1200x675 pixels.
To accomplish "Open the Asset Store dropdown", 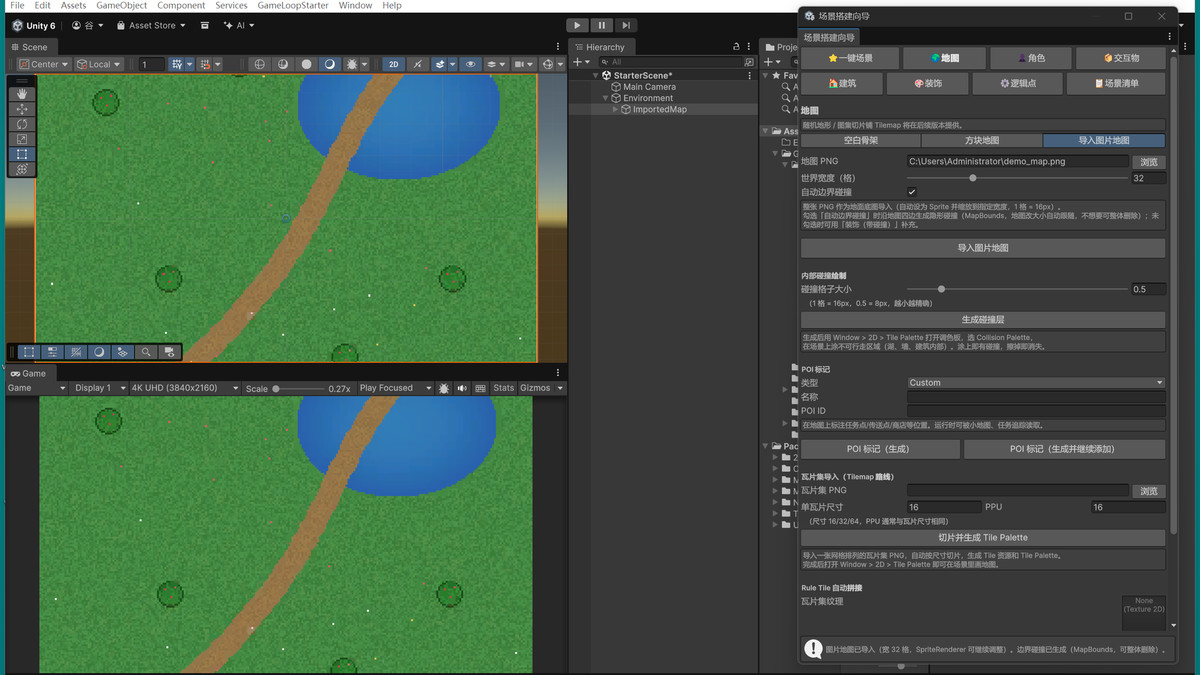I will click(x=151, y=25).
